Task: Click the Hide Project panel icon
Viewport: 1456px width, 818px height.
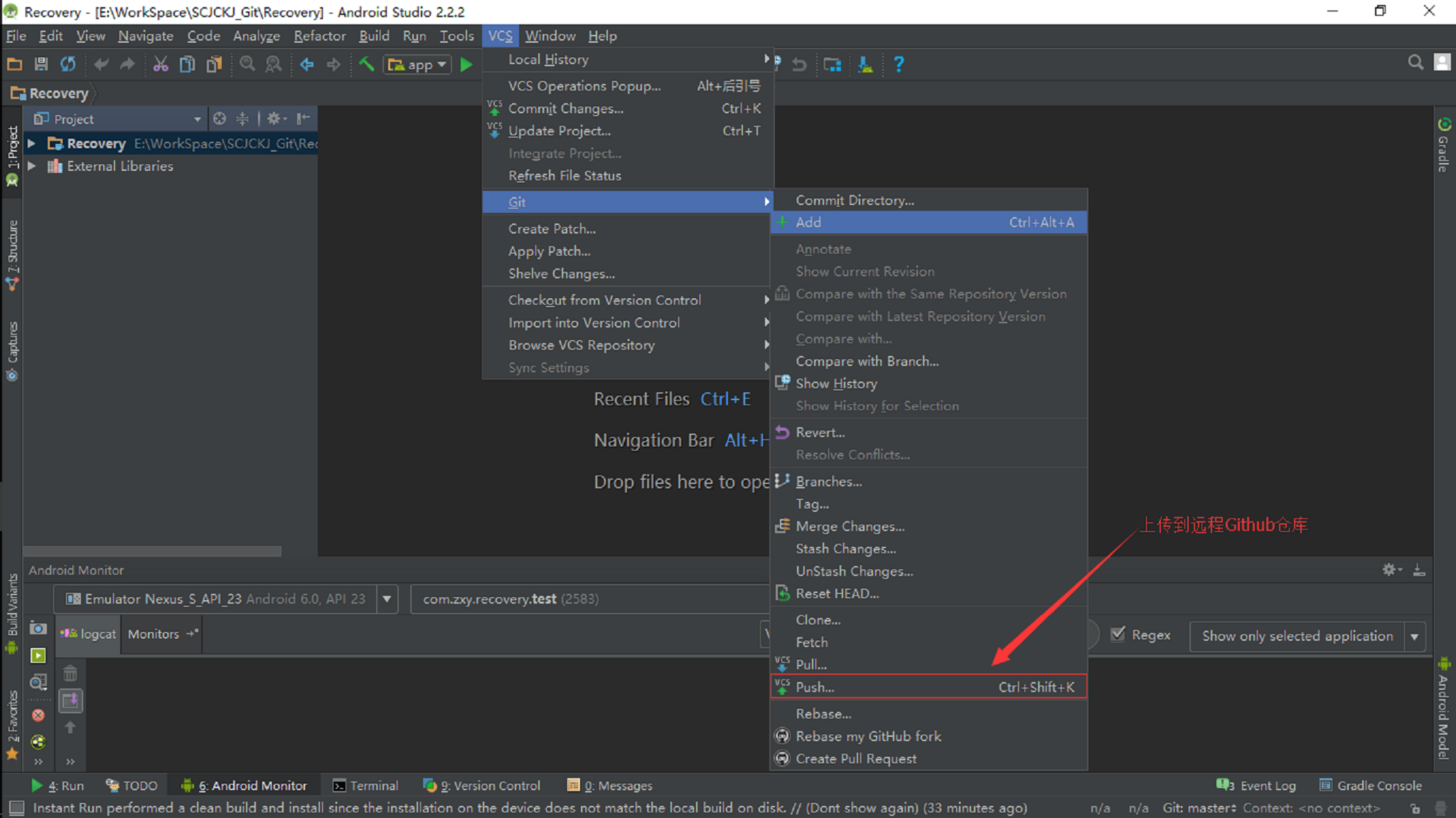Action: click(x=303, y=118)
